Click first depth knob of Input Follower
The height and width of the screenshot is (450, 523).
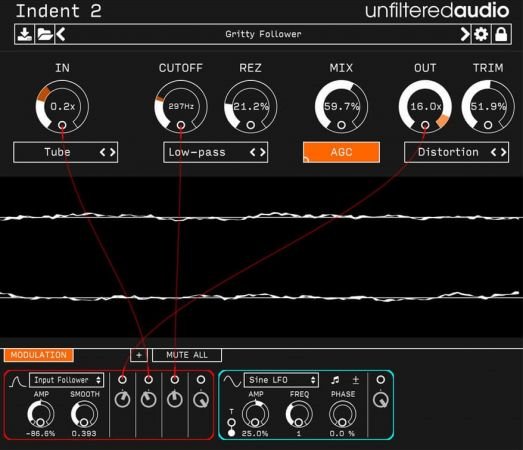(122, 400)
